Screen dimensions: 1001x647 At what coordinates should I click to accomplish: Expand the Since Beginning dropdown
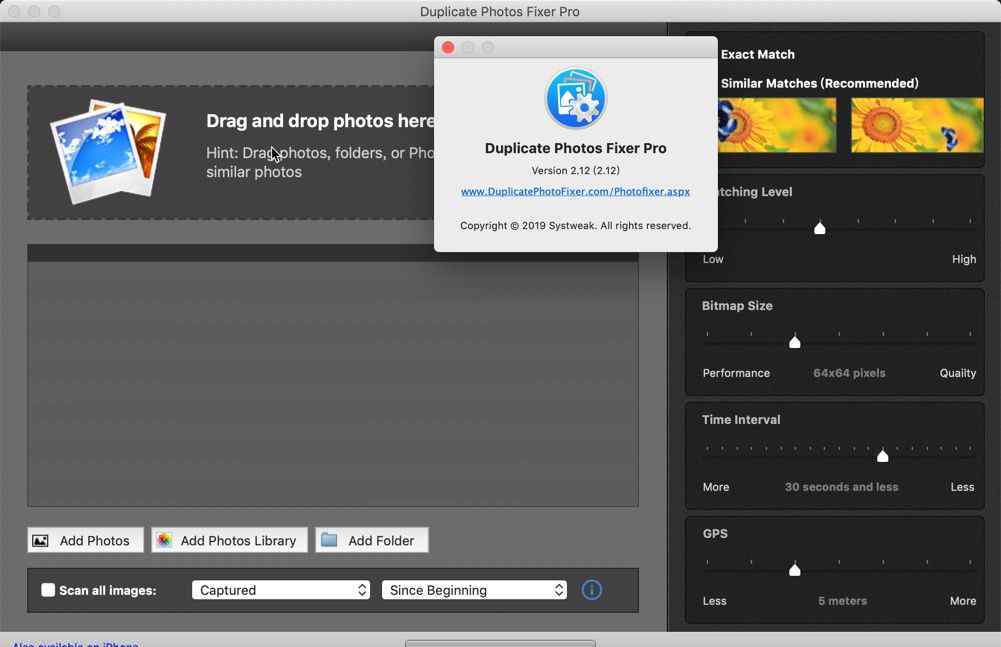coord(474,590)
